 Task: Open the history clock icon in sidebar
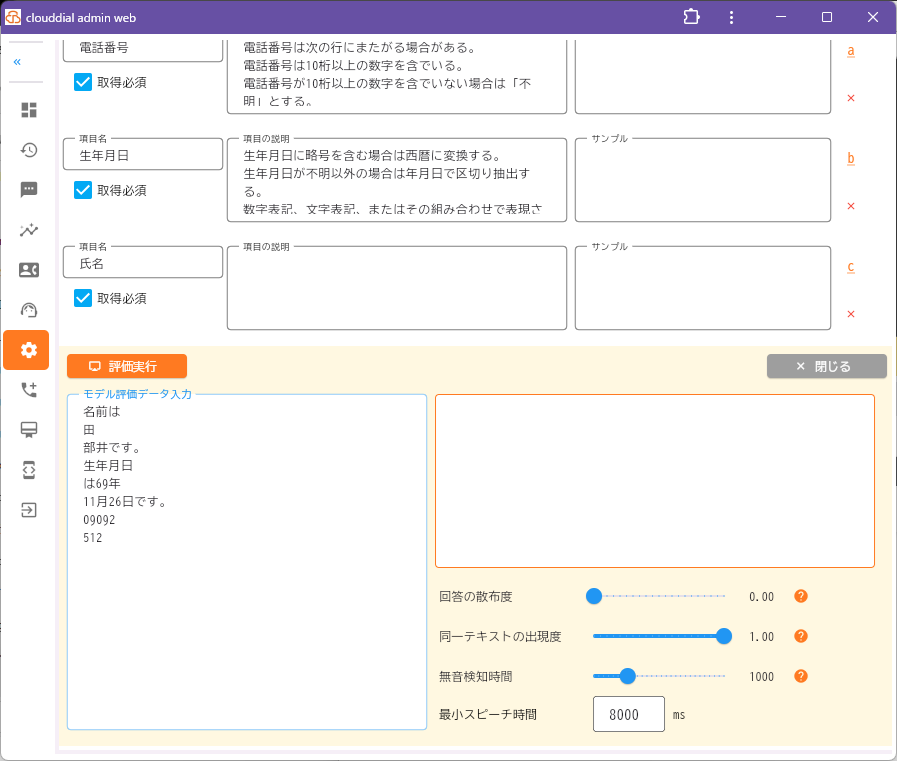point(29,150)
